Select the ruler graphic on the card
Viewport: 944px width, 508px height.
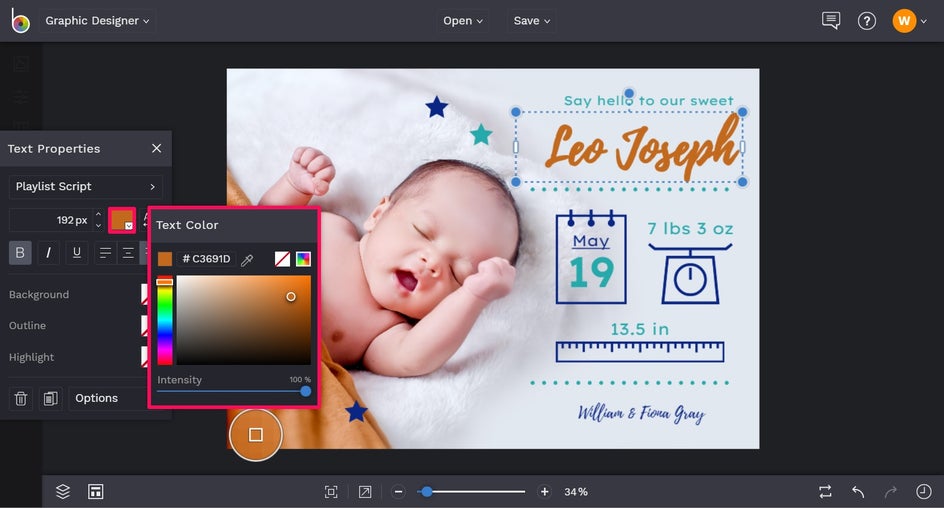[640, 352]
